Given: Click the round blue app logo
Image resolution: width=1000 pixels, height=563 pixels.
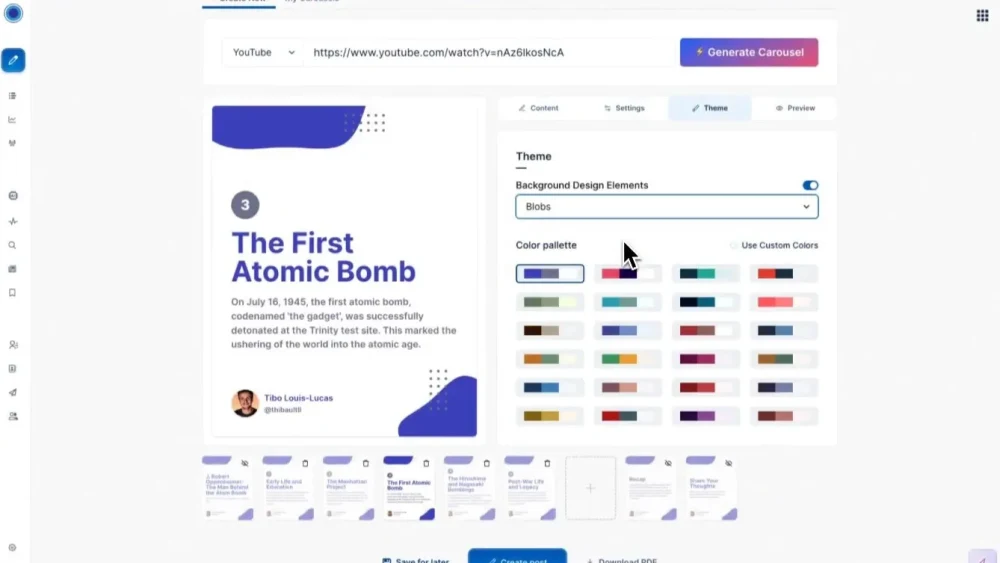Looking at the screenshot, I should point(13,13).
